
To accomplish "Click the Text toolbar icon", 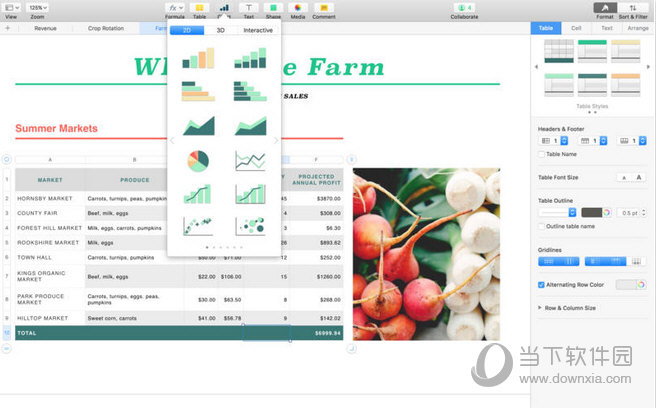I will pyautogui.click(x=249, y=8).
